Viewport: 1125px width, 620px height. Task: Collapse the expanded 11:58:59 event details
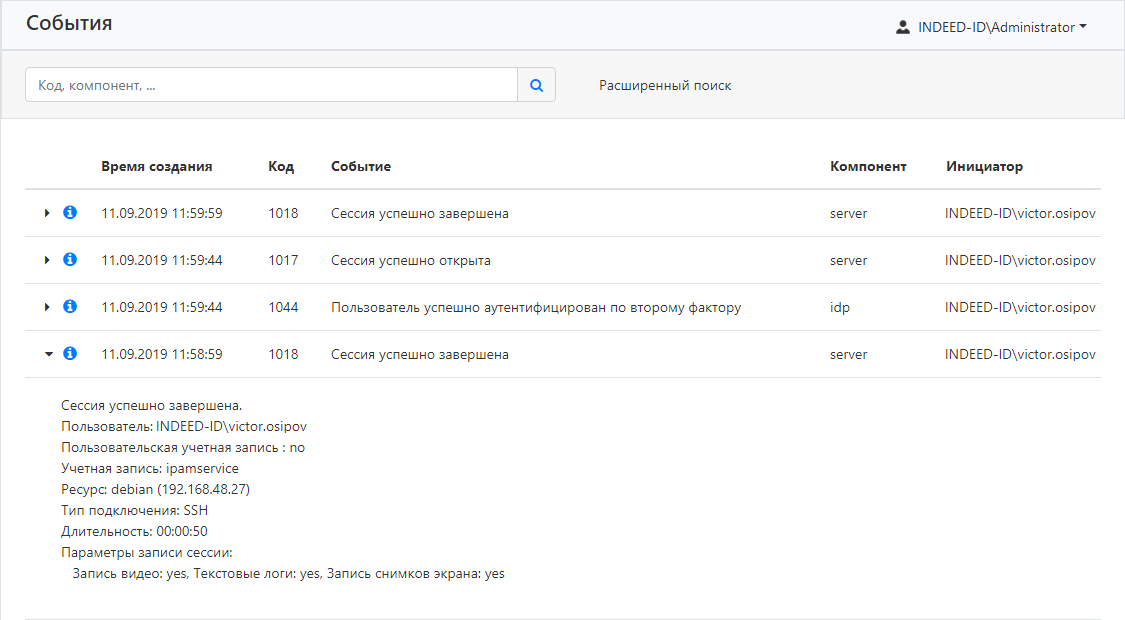click(47, 354)
